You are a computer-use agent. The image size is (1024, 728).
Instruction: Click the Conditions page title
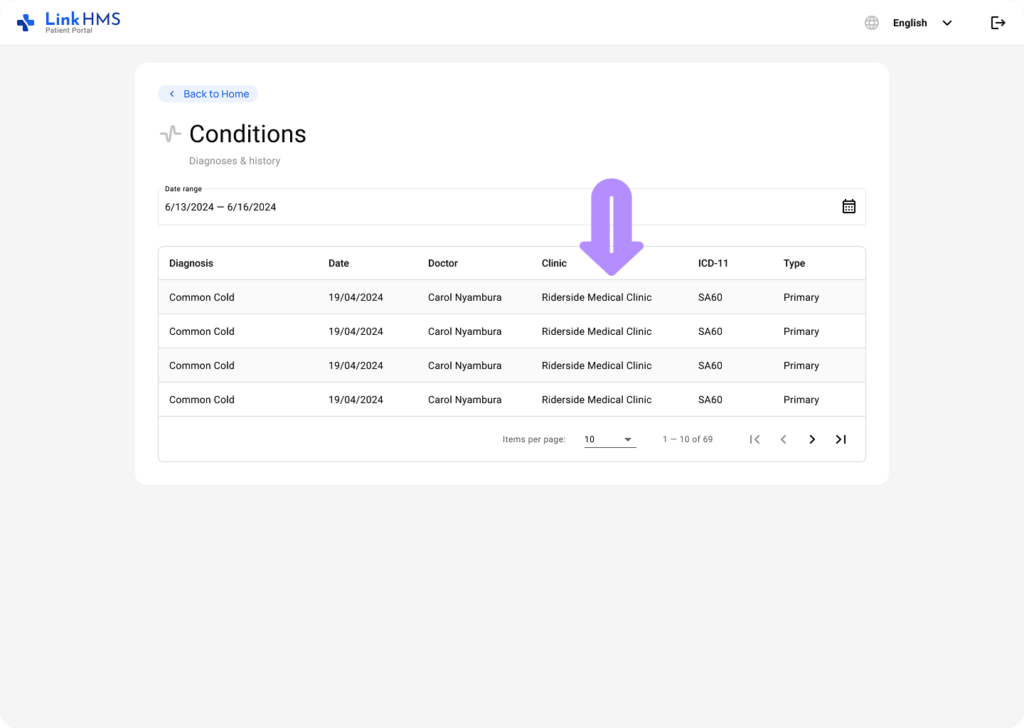(248, 134)
